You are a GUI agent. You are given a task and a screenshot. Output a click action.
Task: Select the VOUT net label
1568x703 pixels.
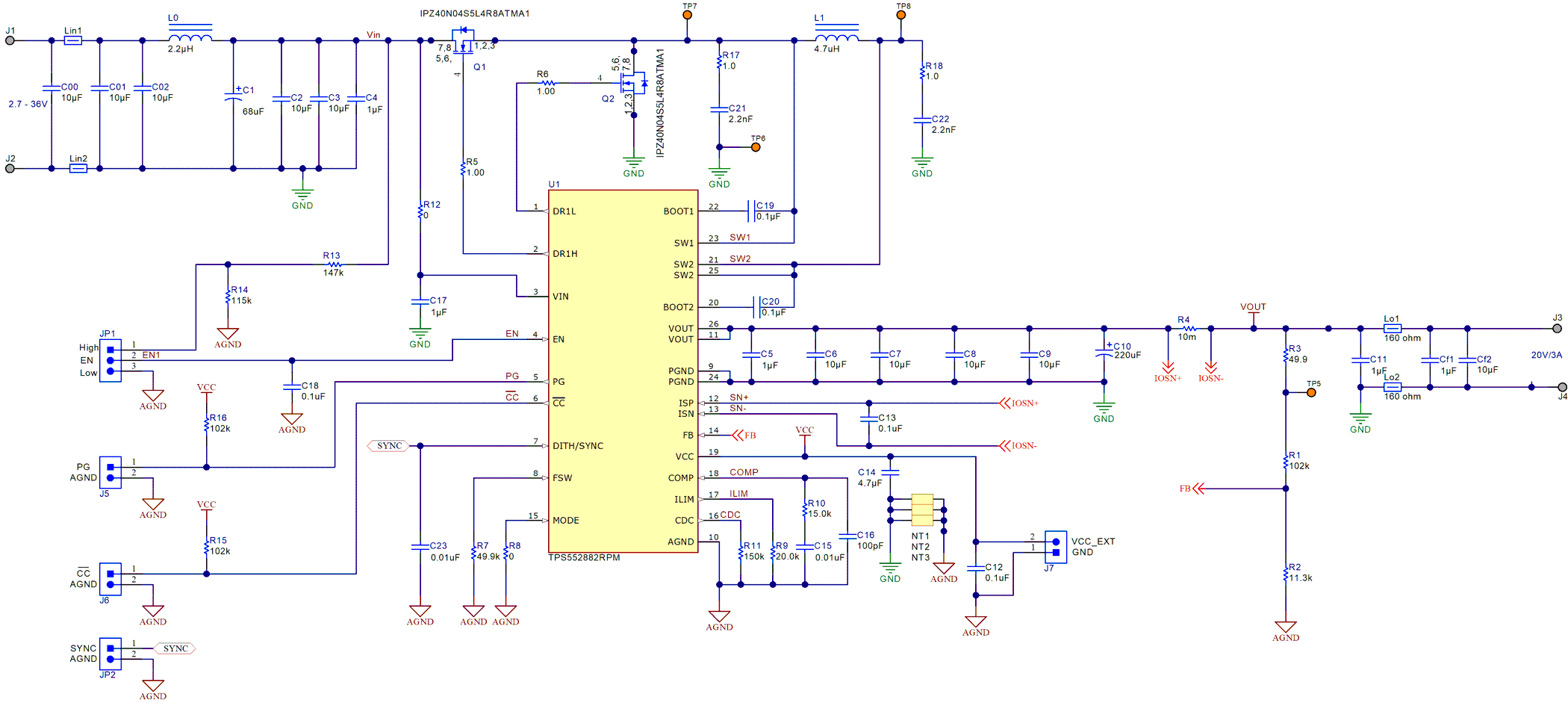[1253, 306]
